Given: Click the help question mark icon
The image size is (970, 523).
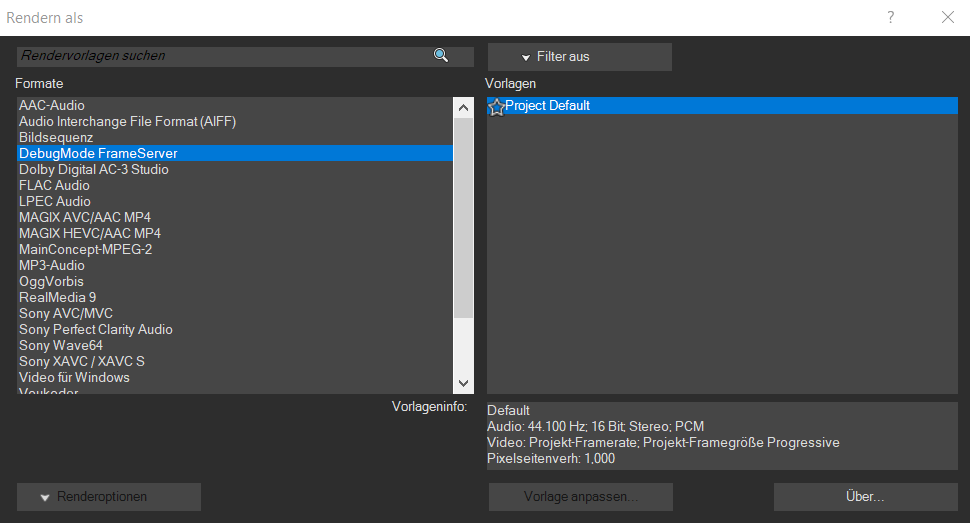Looking at the screenshot, I should click(x=890, y=17).
